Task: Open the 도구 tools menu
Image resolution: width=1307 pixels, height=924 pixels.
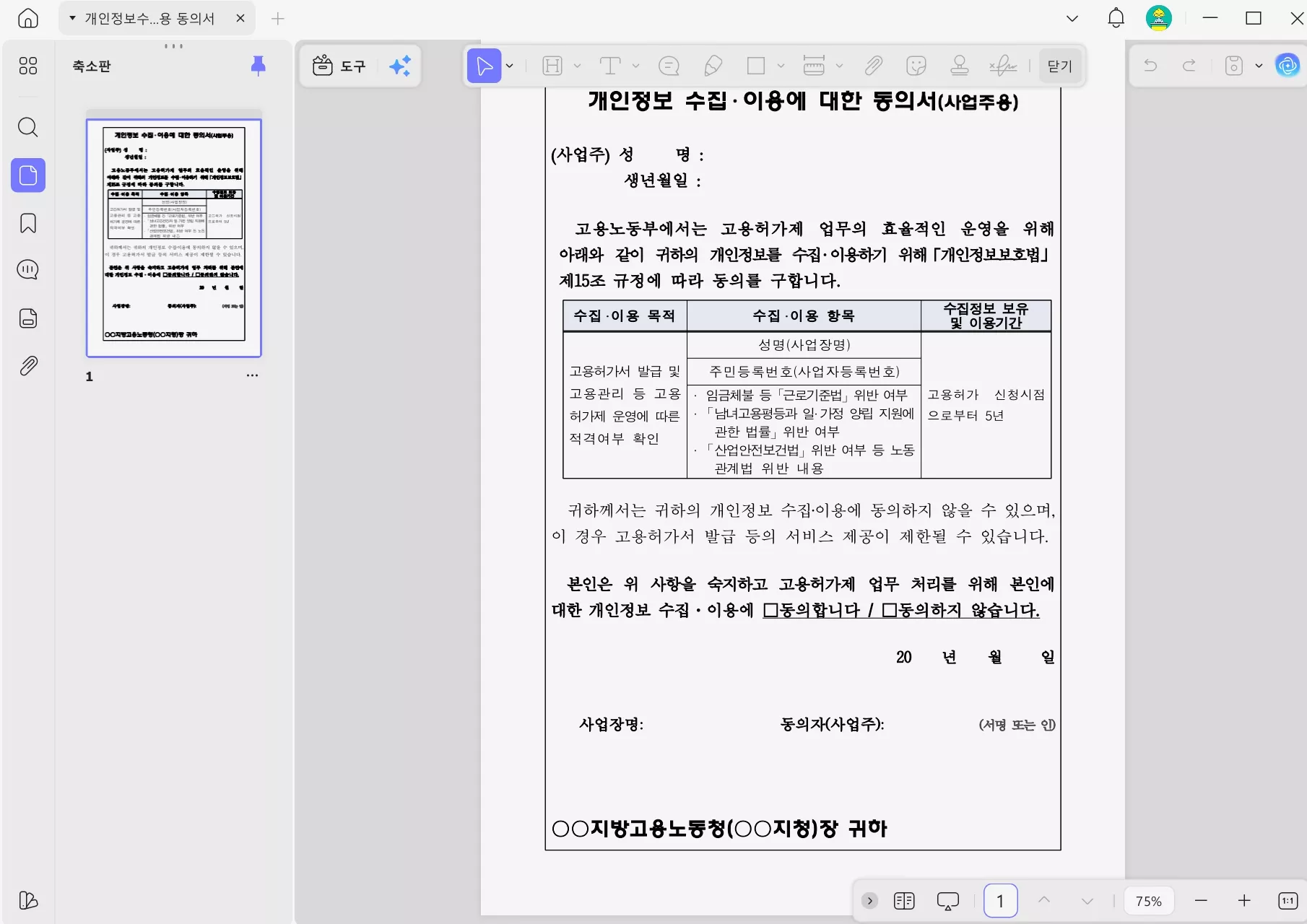Action: (339, 66)
